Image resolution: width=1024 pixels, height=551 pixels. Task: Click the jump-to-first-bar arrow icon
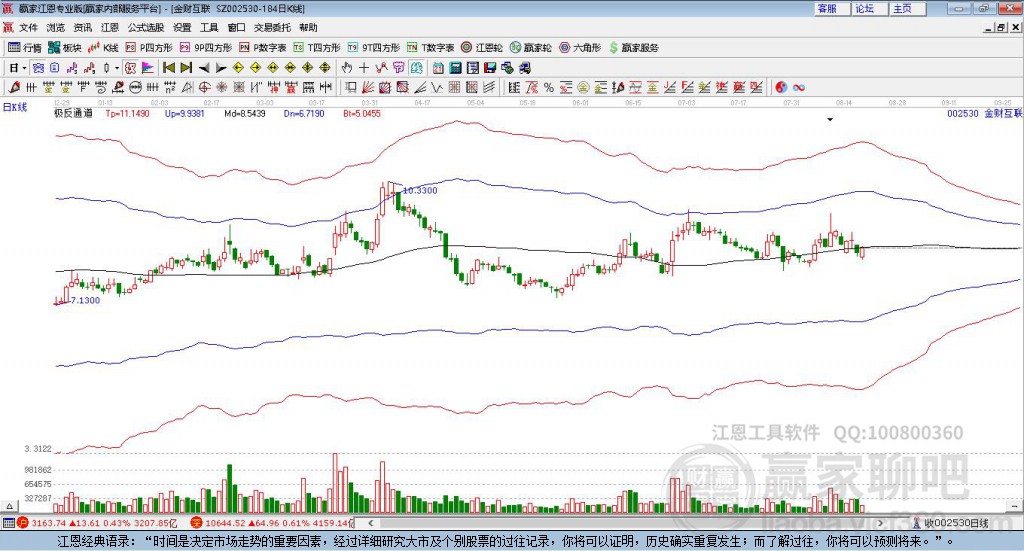click(168, 68)
